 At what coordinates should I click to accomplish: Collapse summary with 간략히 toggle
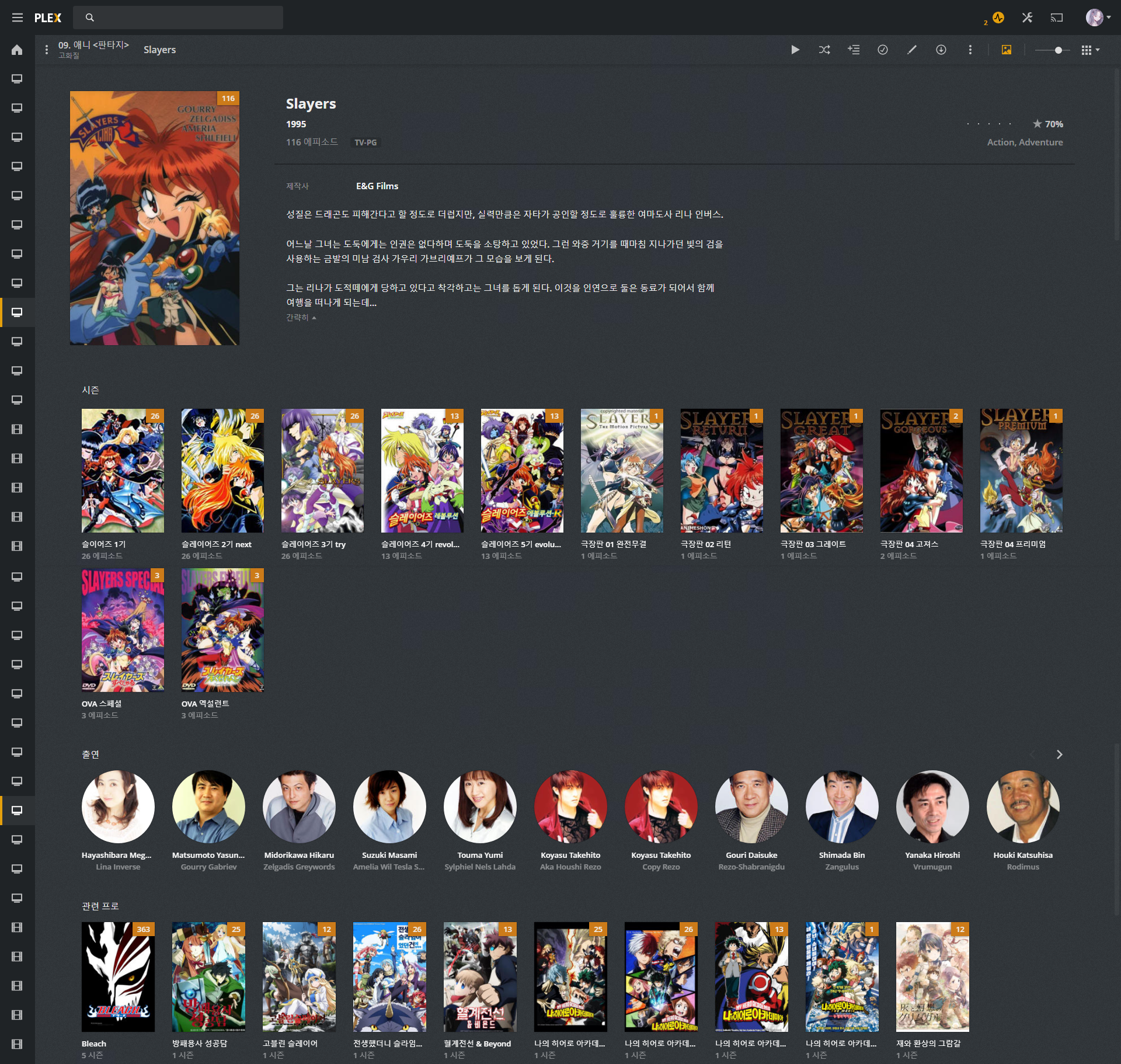point(301,317)
